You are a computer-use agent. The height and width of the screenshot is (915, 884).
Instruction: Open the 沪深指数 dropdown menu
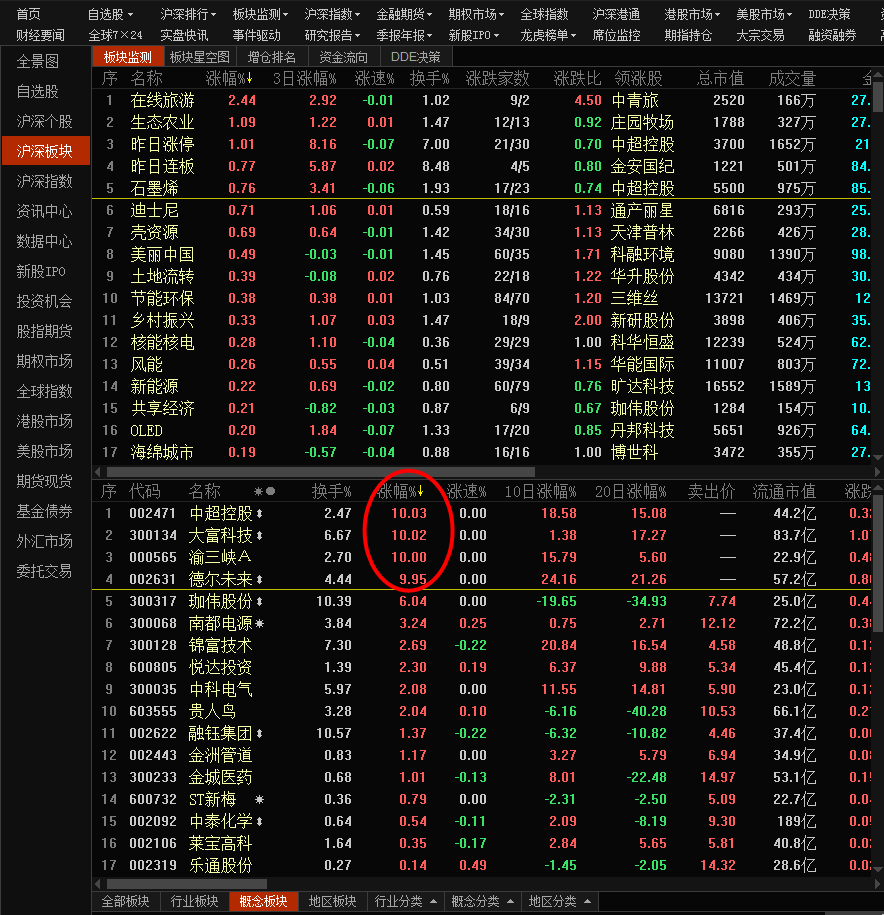point(332,14)
